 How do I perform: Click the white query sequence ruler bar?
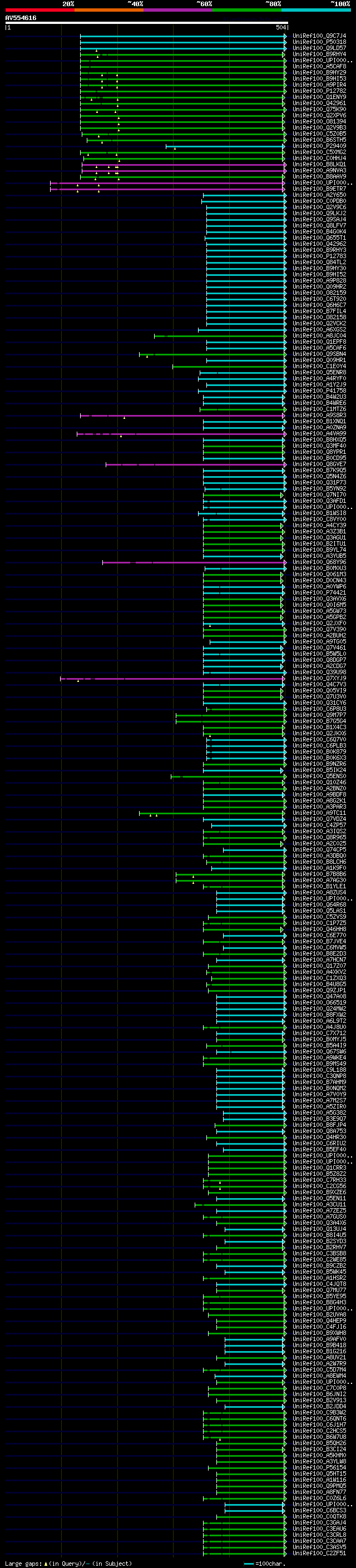(x=147, y=22)
